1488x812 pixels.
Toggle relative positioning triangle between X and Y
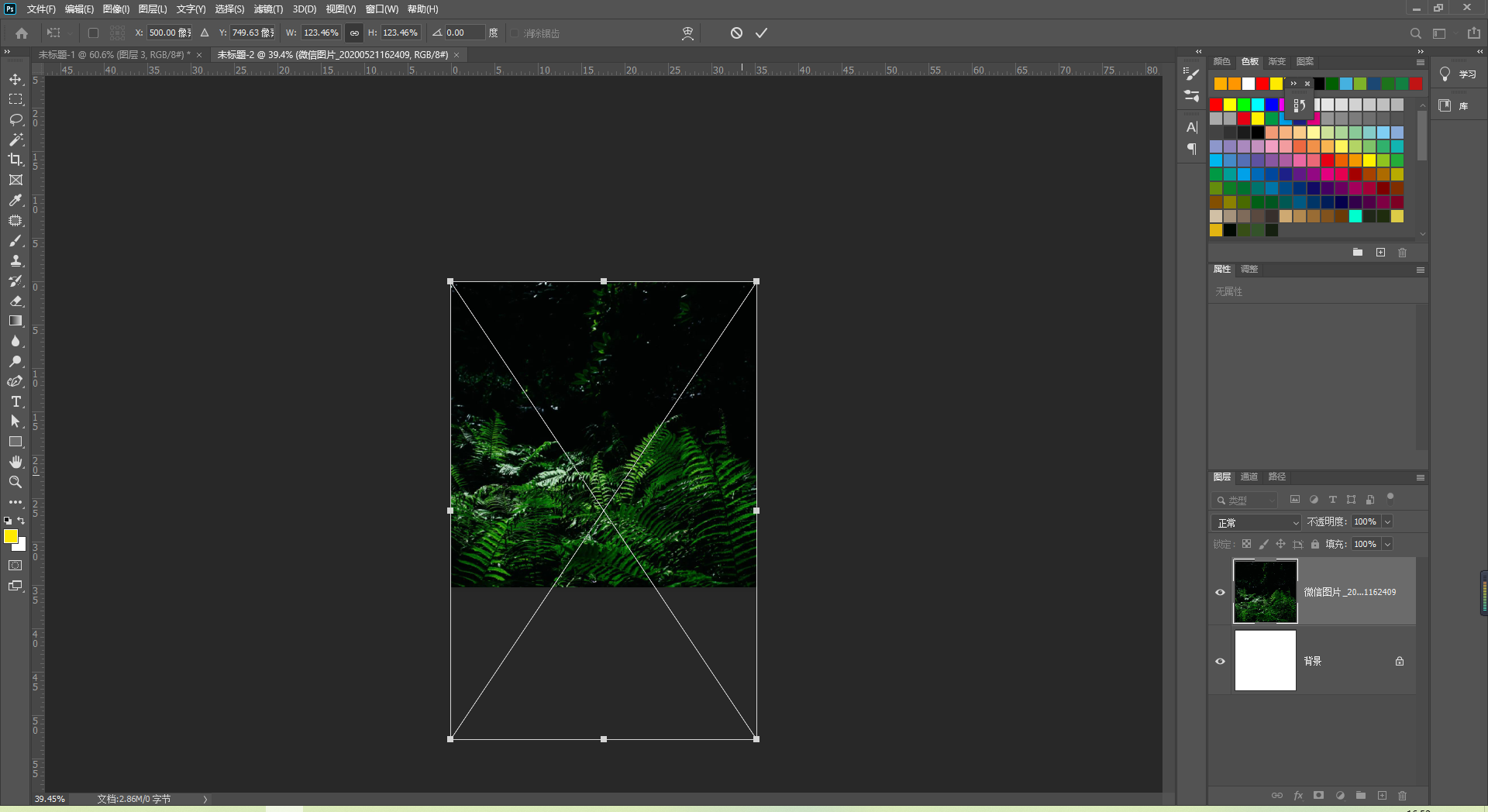pyautogui.click(x=205, y=33)
